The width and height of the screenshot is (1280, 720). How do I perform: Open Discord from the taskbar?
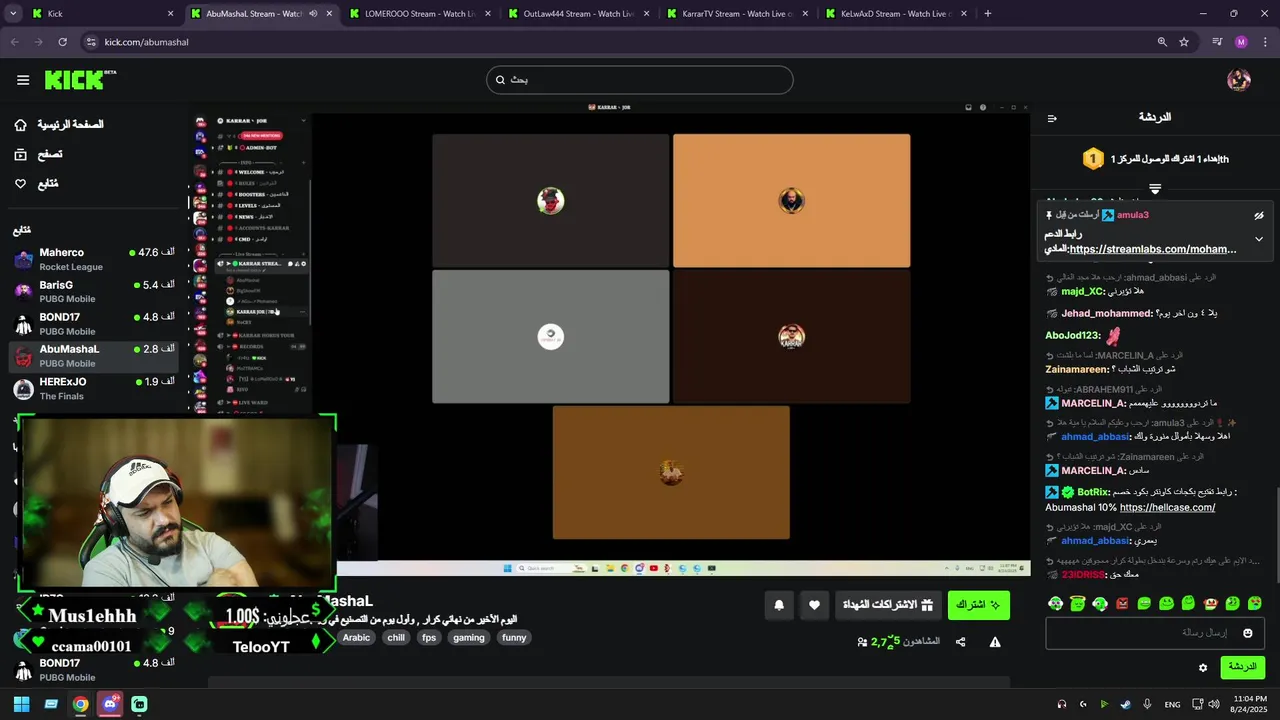coord(110,704)
